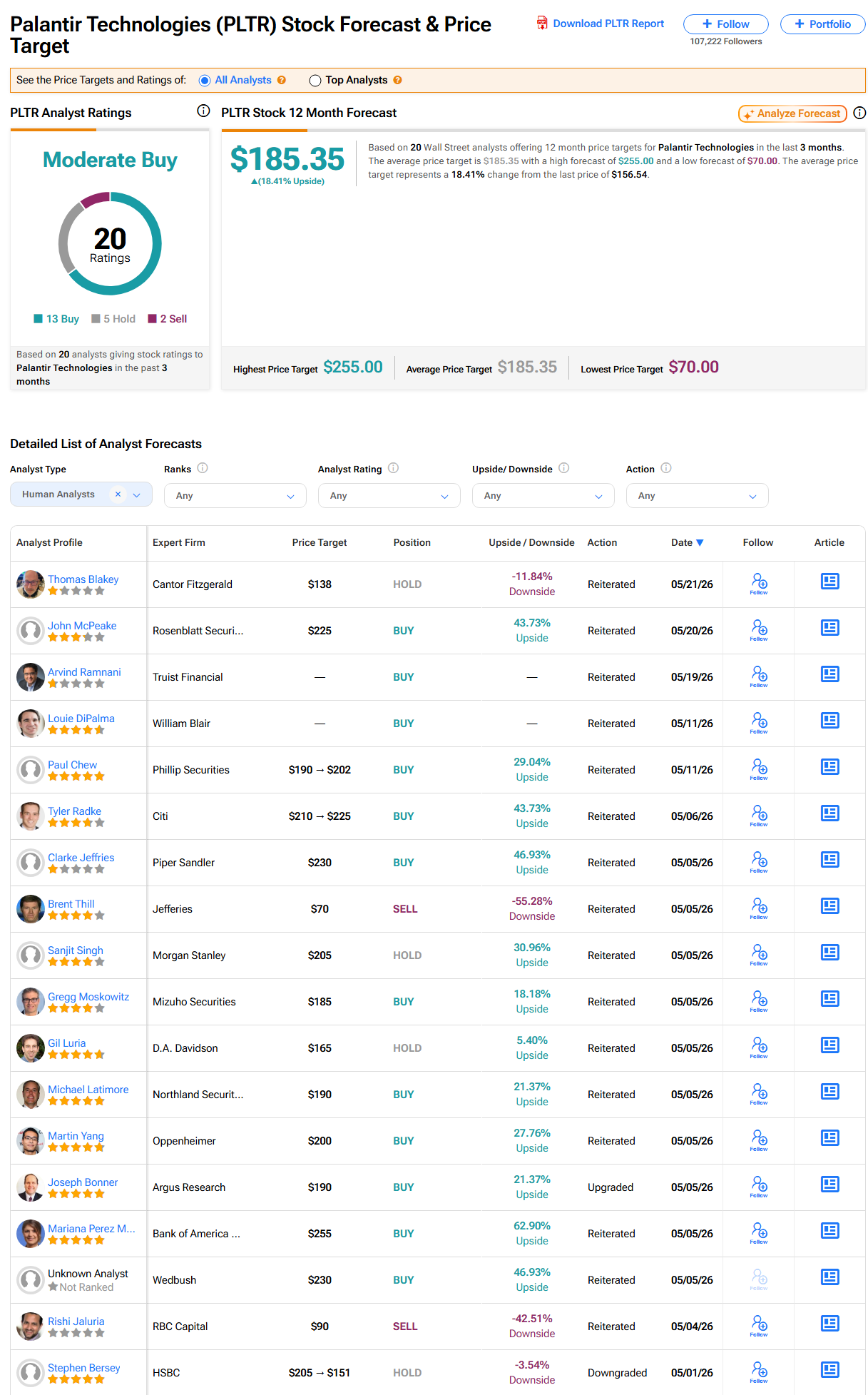Viewport: 868px width, 1395px height.
Task: Select Top Analysts radio button
Action: click(x=315, y=81)
